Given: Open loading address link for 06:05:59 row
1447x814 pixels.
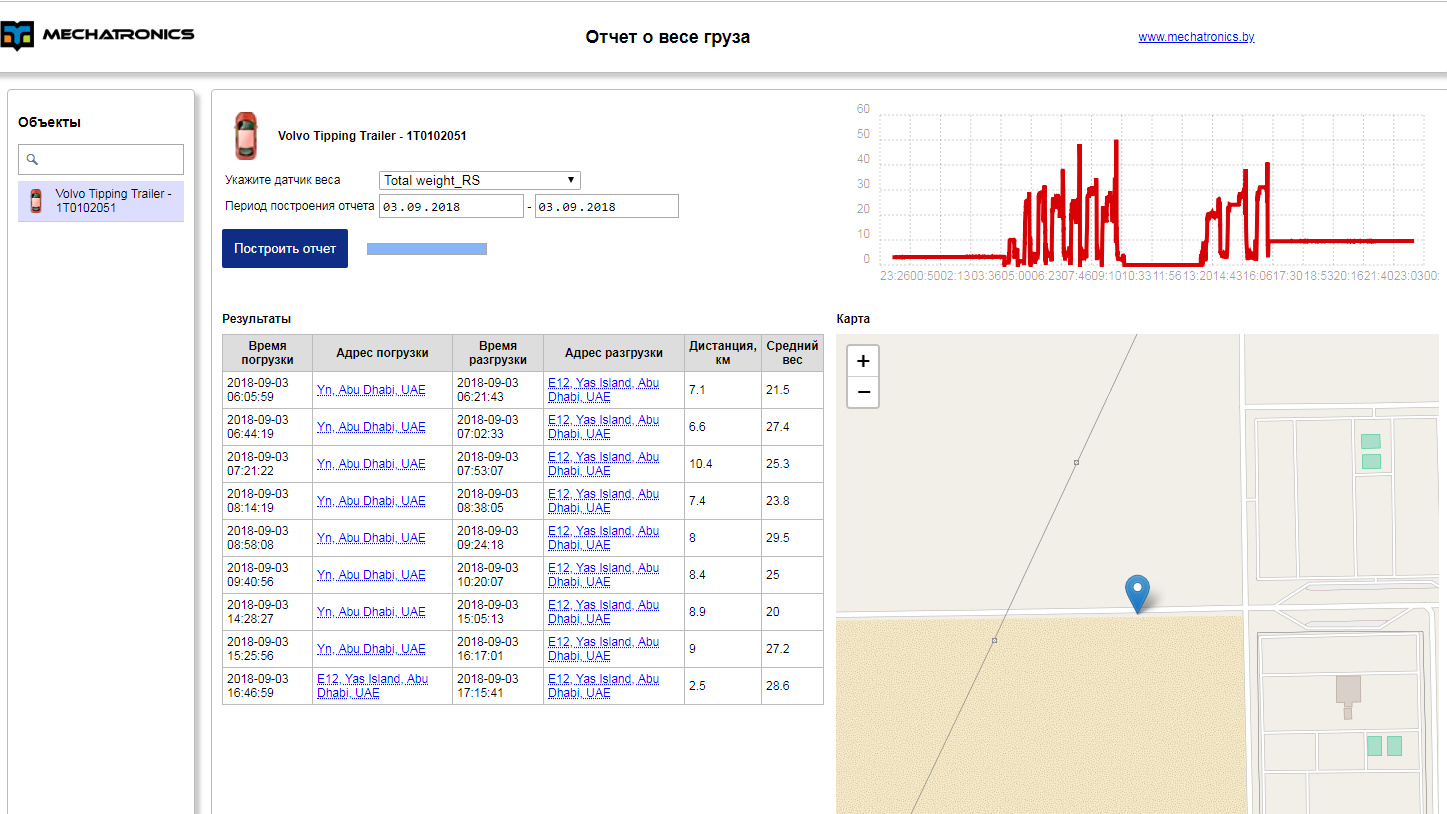Looking at the screenshot, I should pyautogui.click(x=371, y=390).
